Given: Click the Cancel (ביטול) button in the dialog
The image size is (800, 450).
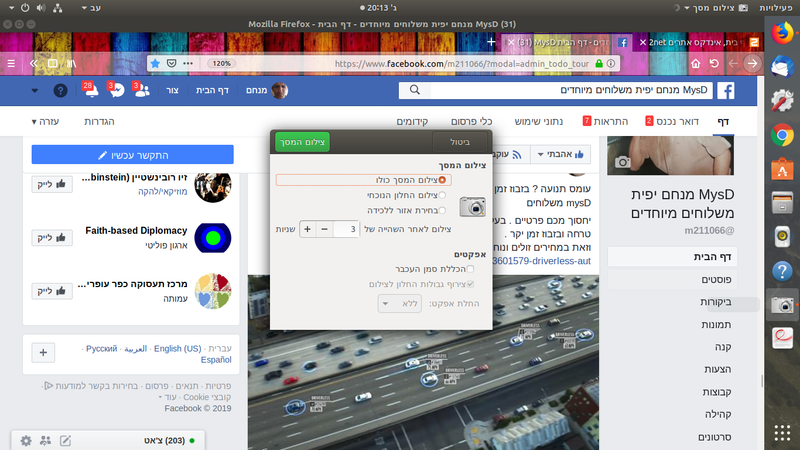Looking at the screenshot, I should tap(460, 142).
